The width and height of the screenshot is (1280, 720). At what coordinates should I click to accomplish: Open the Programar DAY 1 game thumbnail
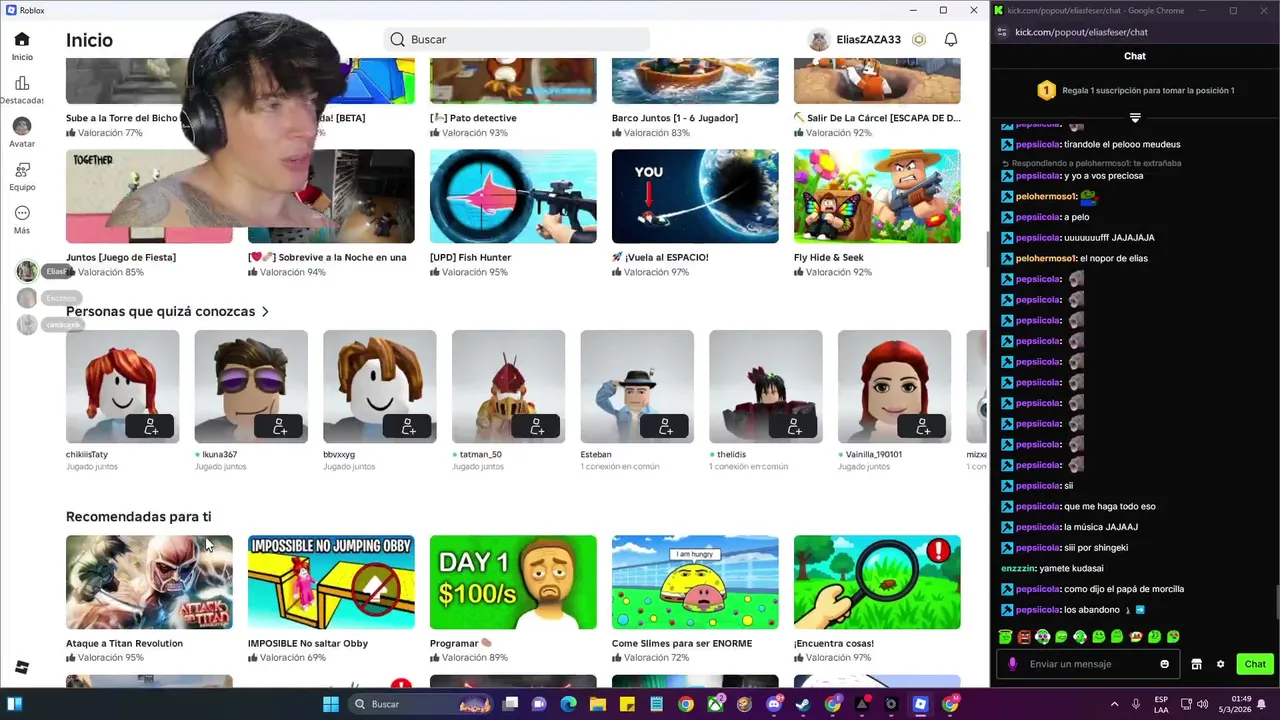click(513, 582)
